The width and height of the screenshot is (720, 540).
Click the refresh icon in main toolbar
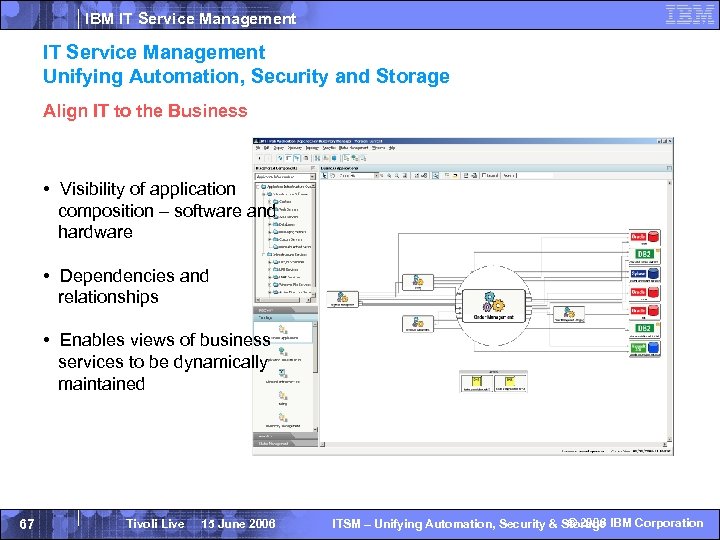(x=280, y=158)
